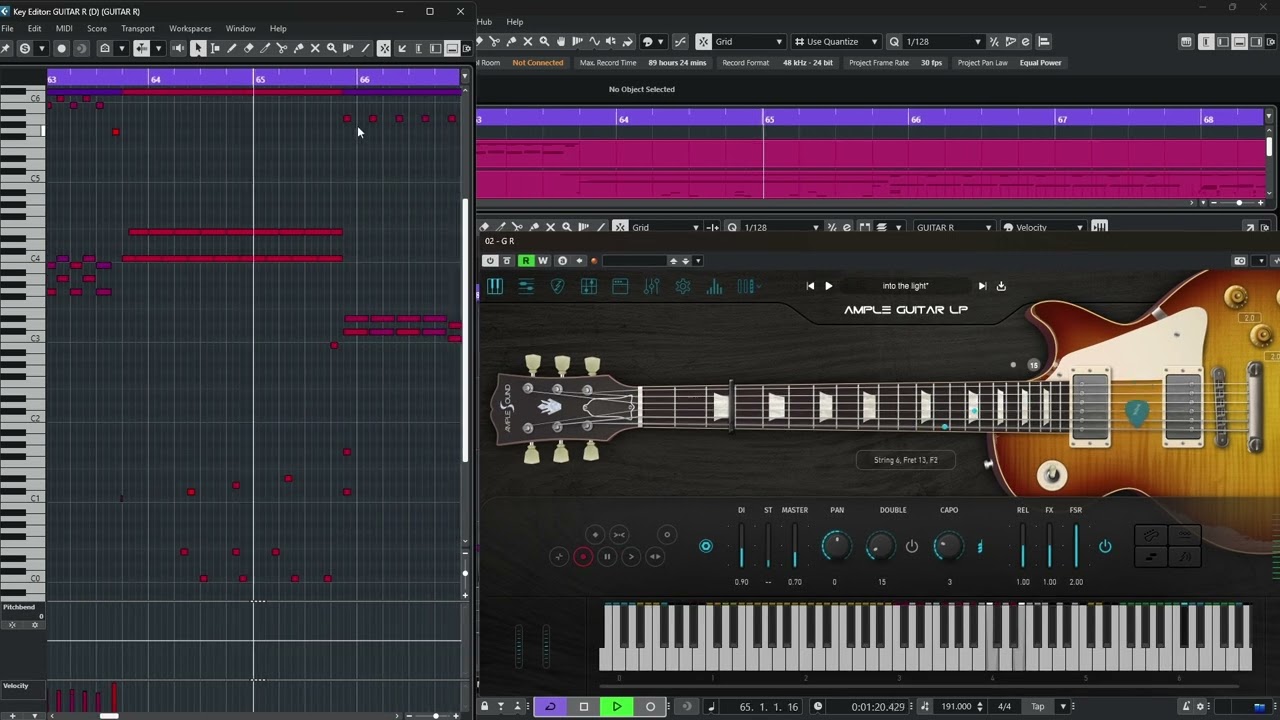Select the Erase tool in Key Editor
The image size is (1280, 720).
coord(249,48)
